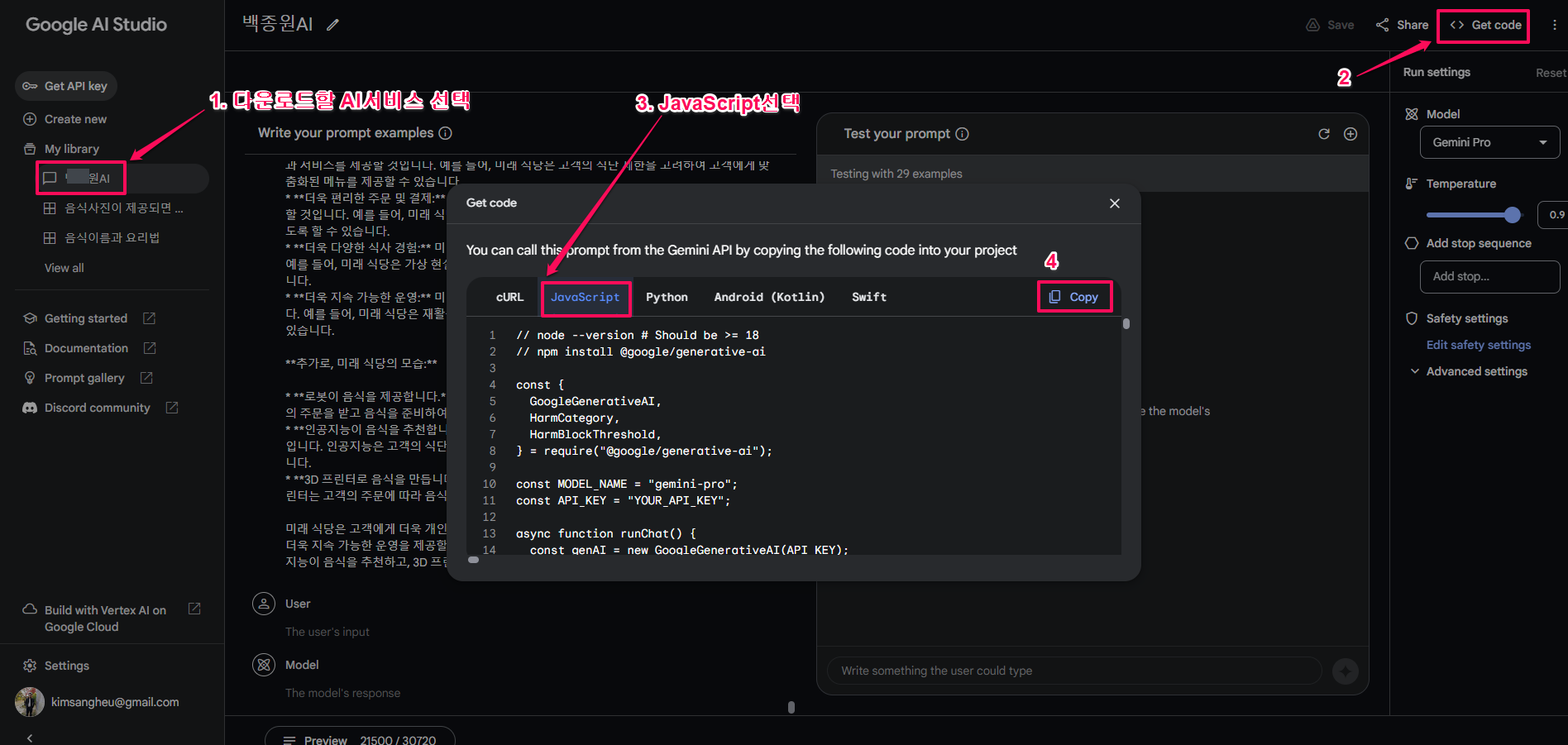Open Prompt gallery link
This screenshot has width=1568, height=745.
point(84,378)
